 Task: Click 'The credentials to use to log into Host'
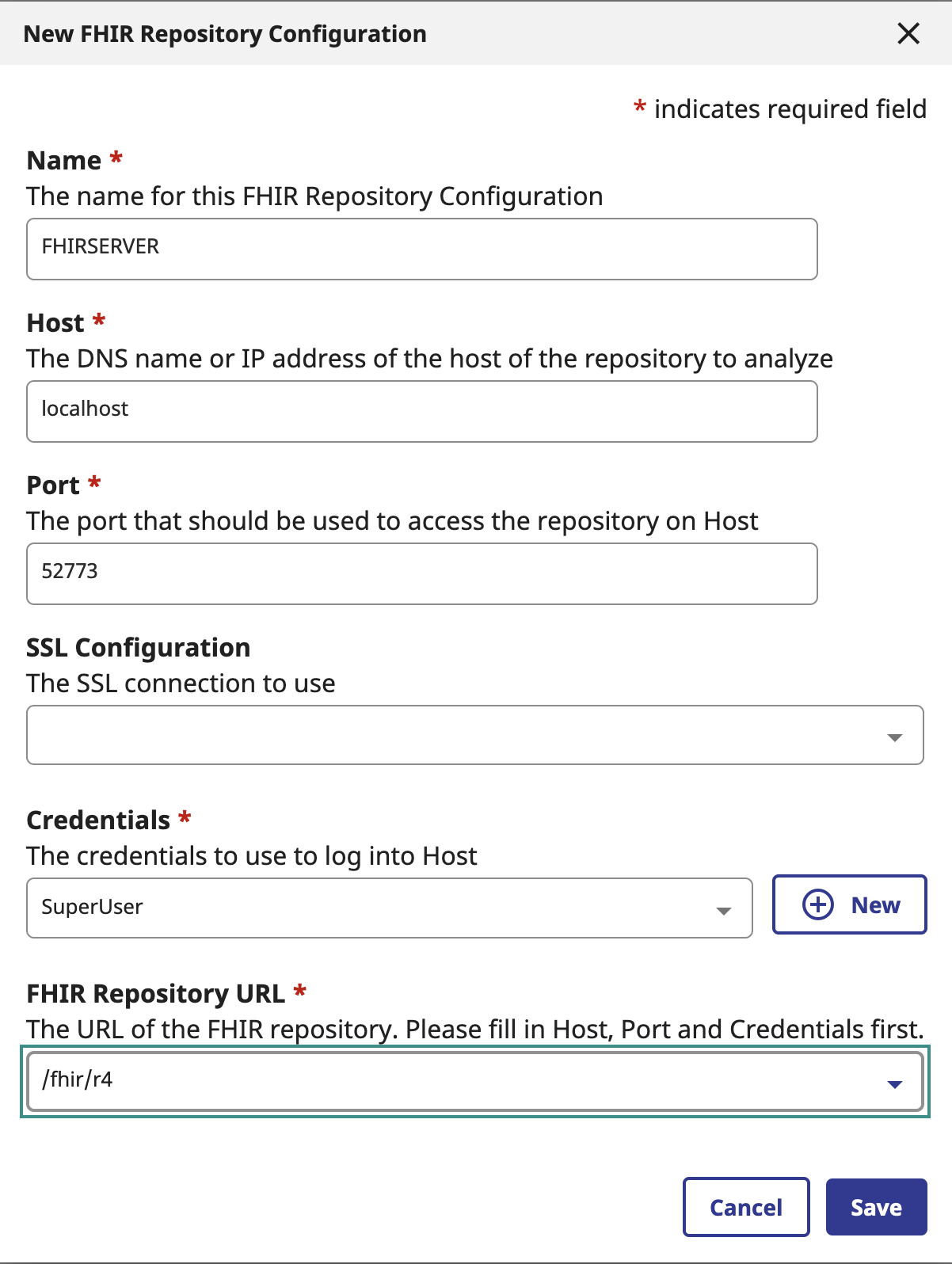click(252, 855)
